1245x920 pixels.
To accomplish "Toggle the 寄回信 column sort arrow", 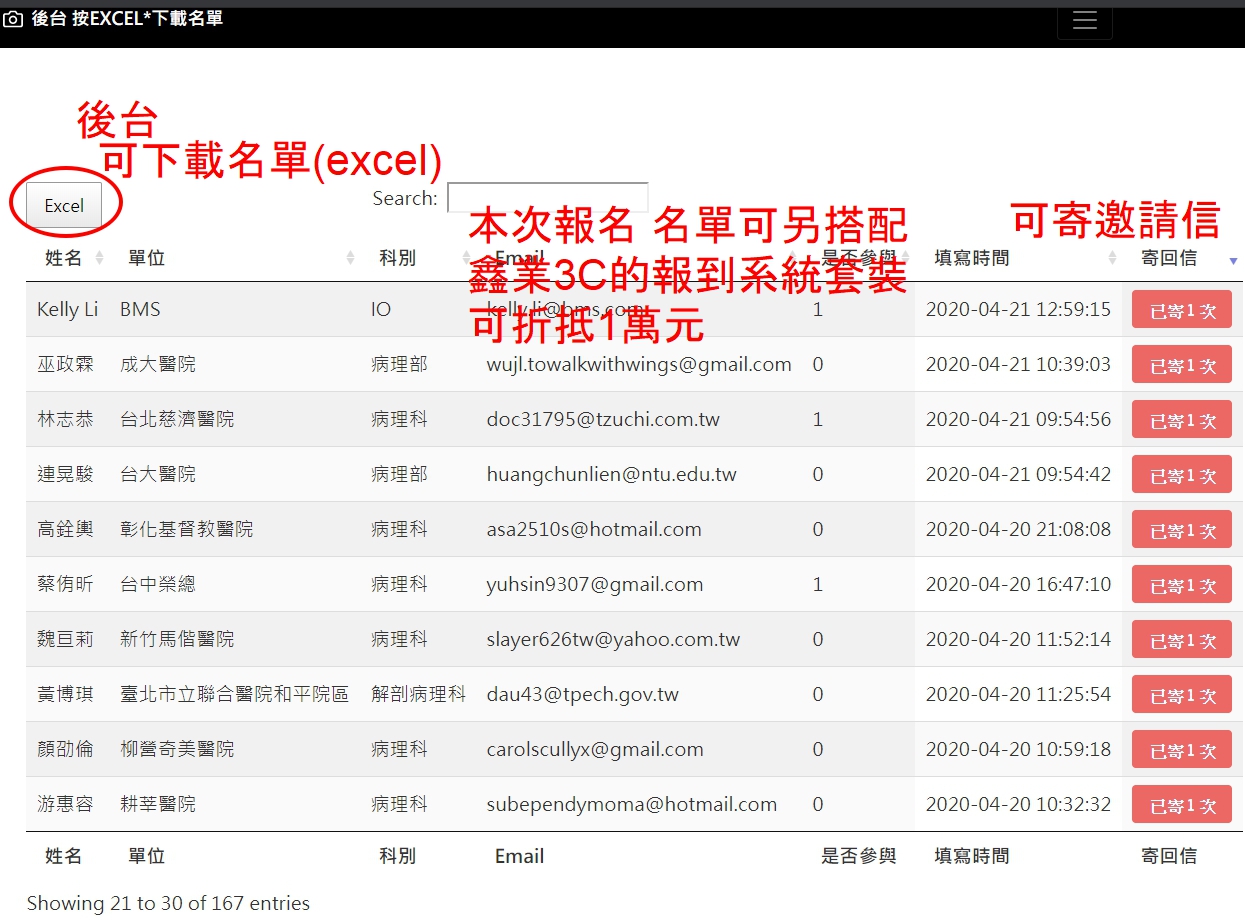I will click(1233, 259).
